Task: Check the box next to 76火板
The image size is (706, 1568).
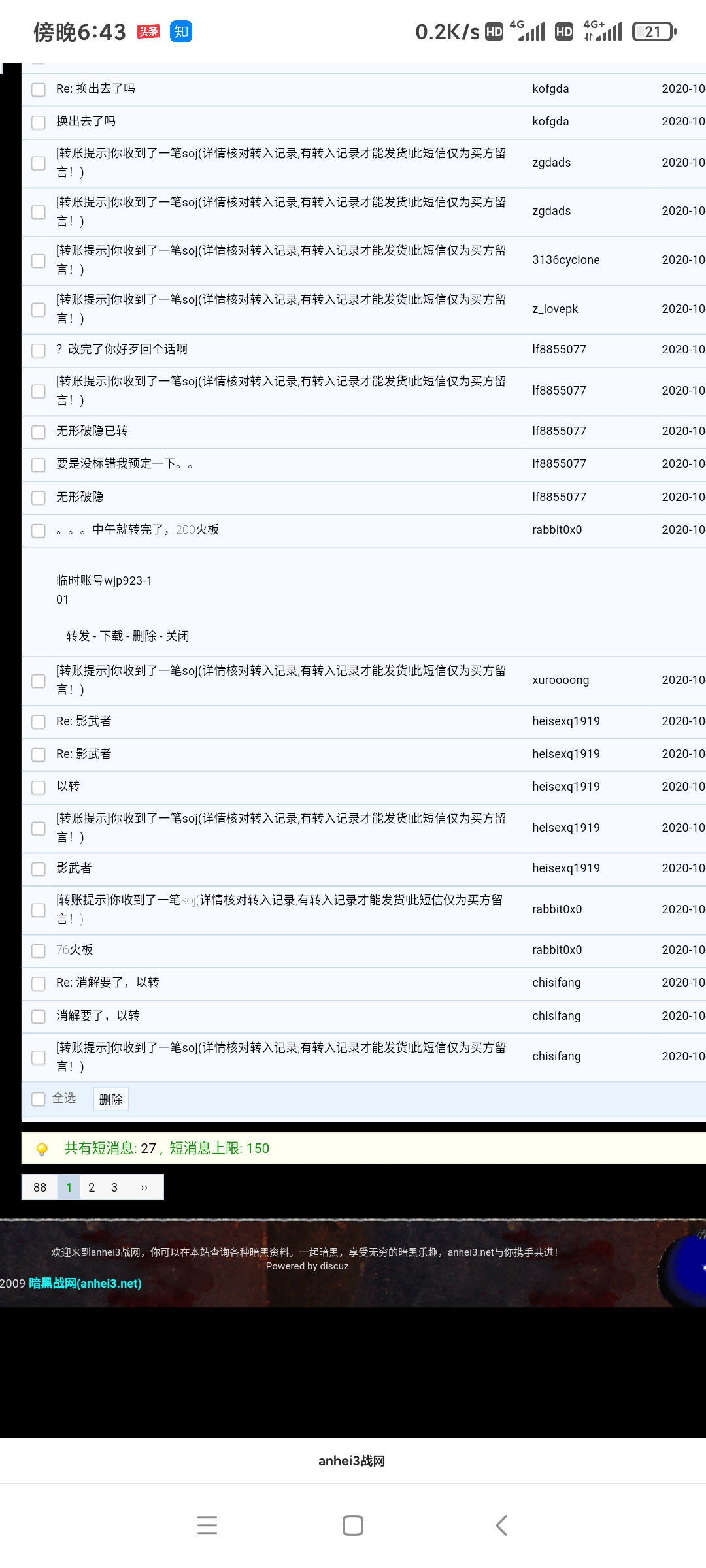Action: [39, 951]
